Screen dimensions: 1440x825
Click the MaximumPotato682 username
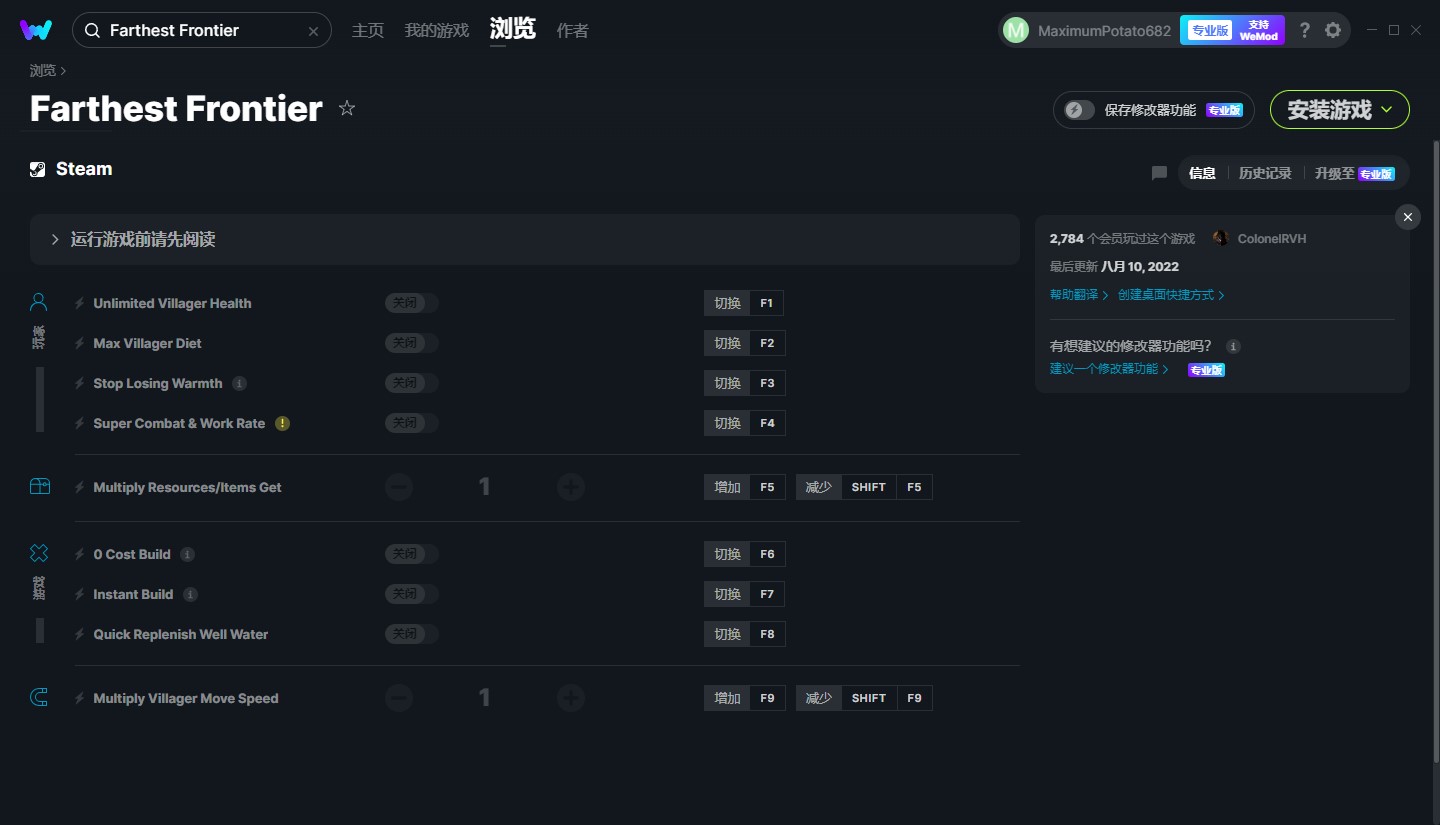[1104, 31]
